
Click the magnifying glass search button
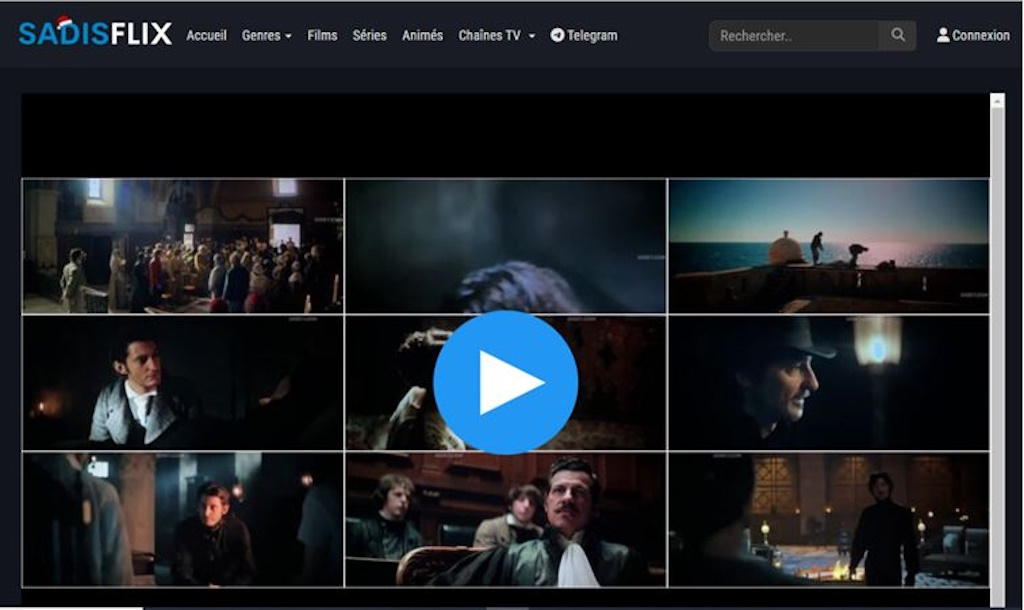pyautogui.click(x=897, y=35)
